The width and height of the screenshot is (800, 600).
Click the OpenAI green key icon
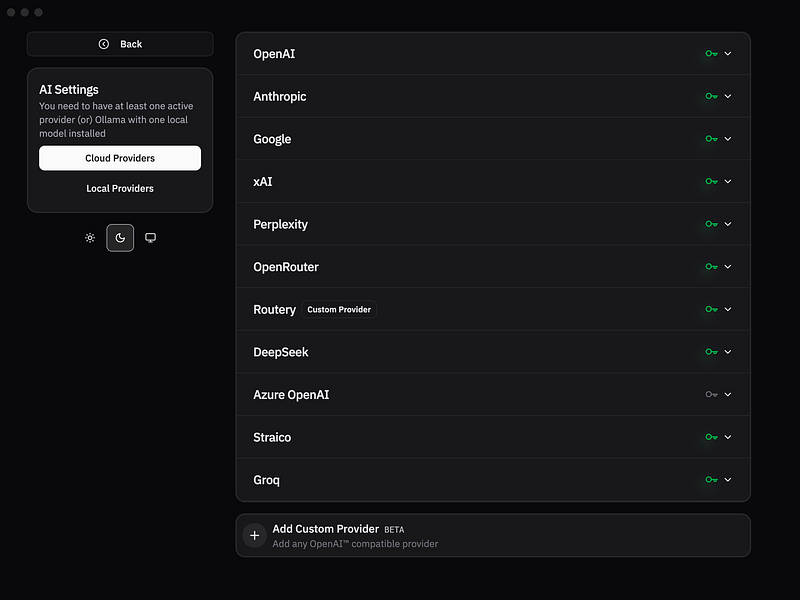click(711, 54)
